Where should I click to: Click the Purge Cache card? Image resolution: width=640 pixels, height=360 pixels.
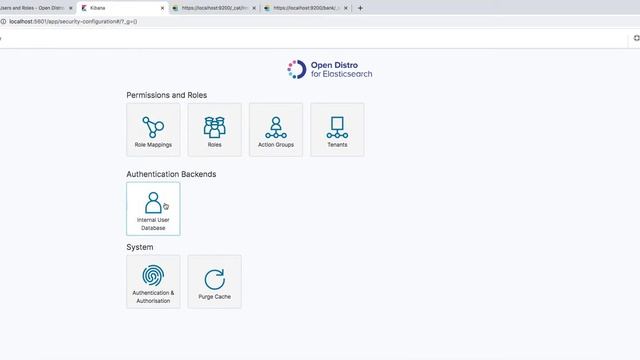coord(214,282)
